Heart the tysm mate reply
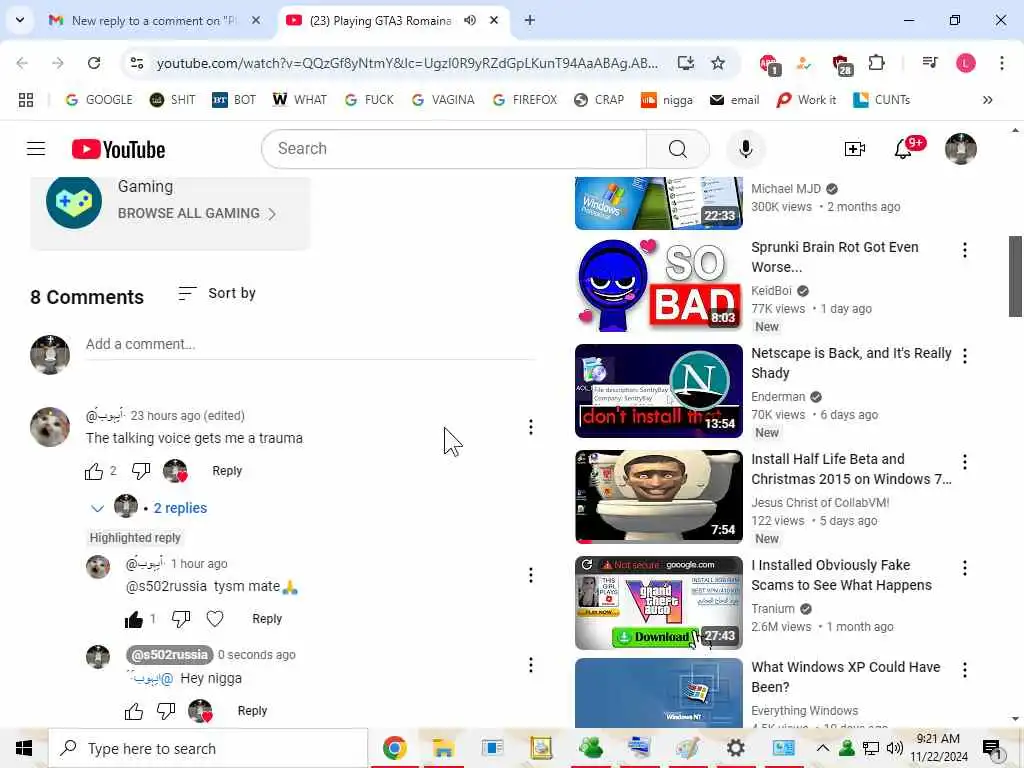Image resolution: width=1024 pixels, height=768 pixels. click(x=215, y=619)
